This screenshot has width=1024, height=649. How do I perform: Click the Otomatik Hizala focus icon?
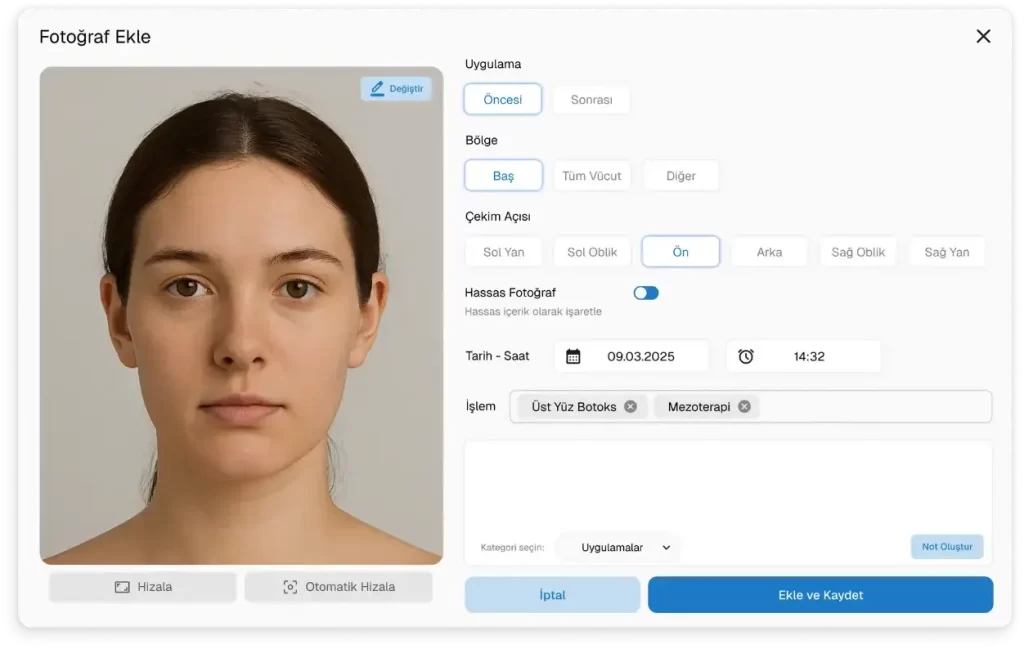click(x=290, y=587)
